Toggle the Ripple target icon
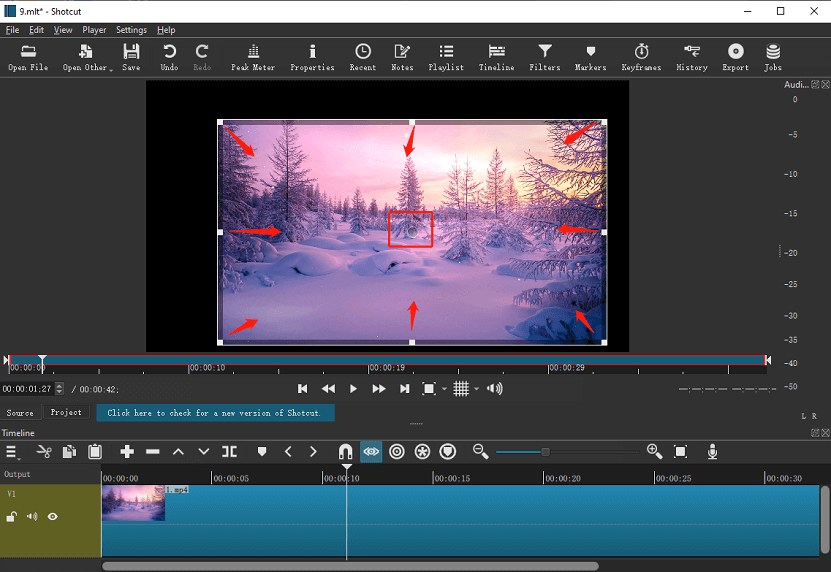The height and width of the screenshot is (572, 831). (397, 452)
